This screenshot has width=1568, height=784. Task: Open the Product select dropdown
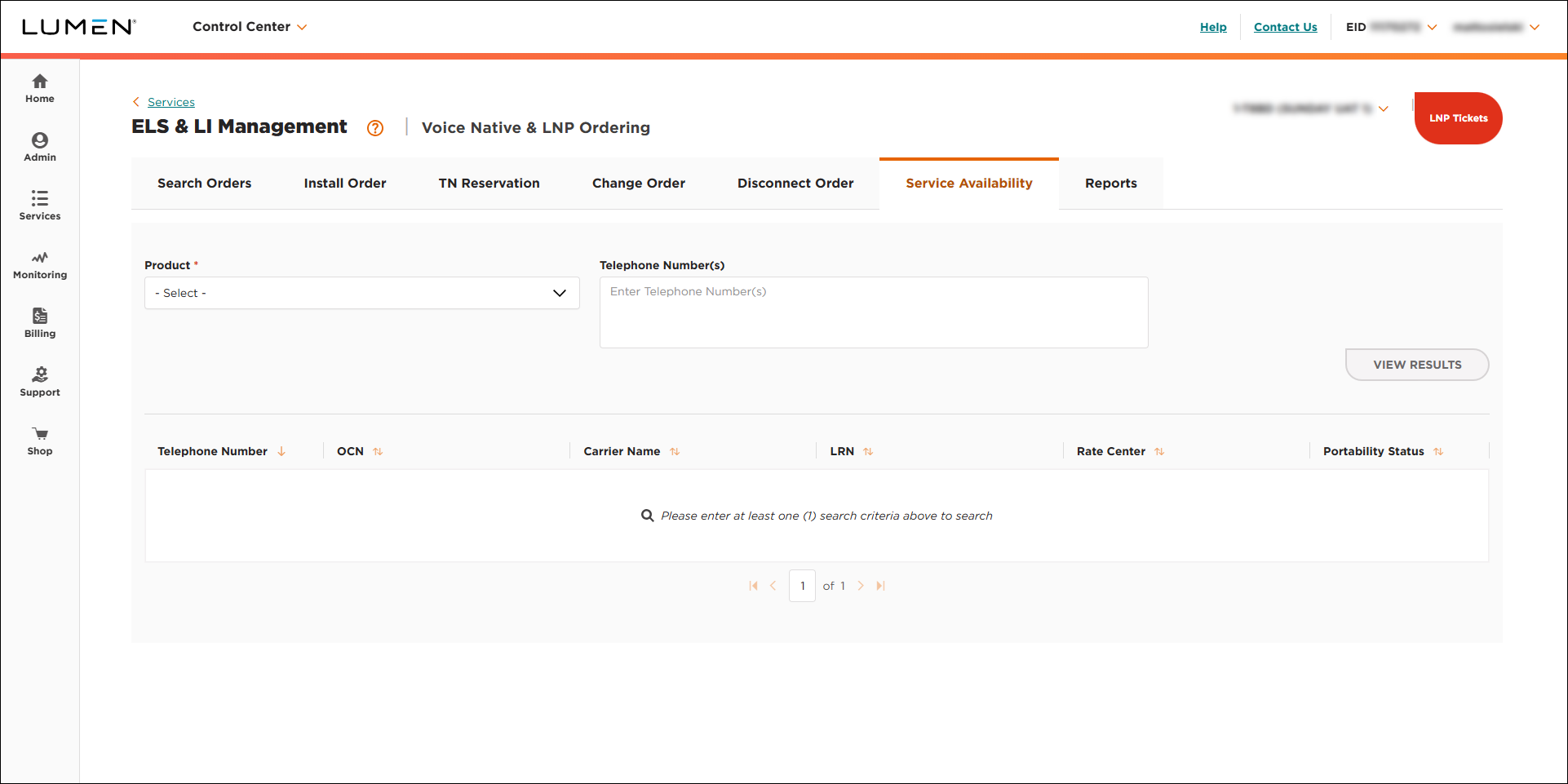pos(362,293)
